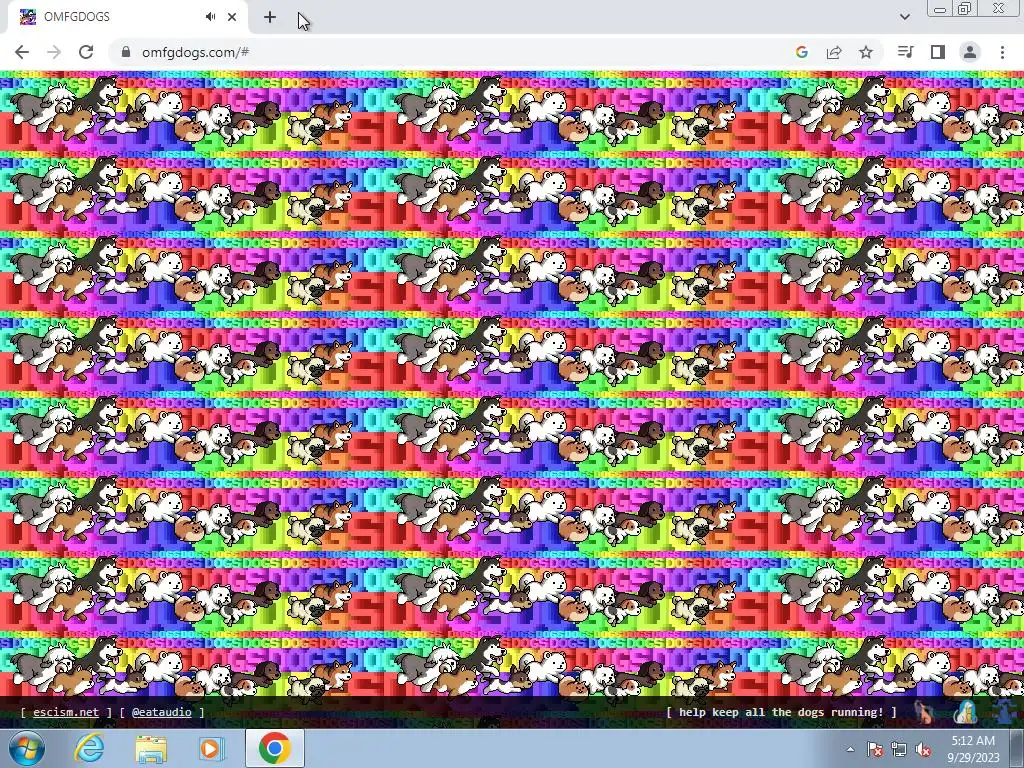Viewport: 1024px width, 768px height.
Task: Open the browser side panel
Action: pos(938,52)
